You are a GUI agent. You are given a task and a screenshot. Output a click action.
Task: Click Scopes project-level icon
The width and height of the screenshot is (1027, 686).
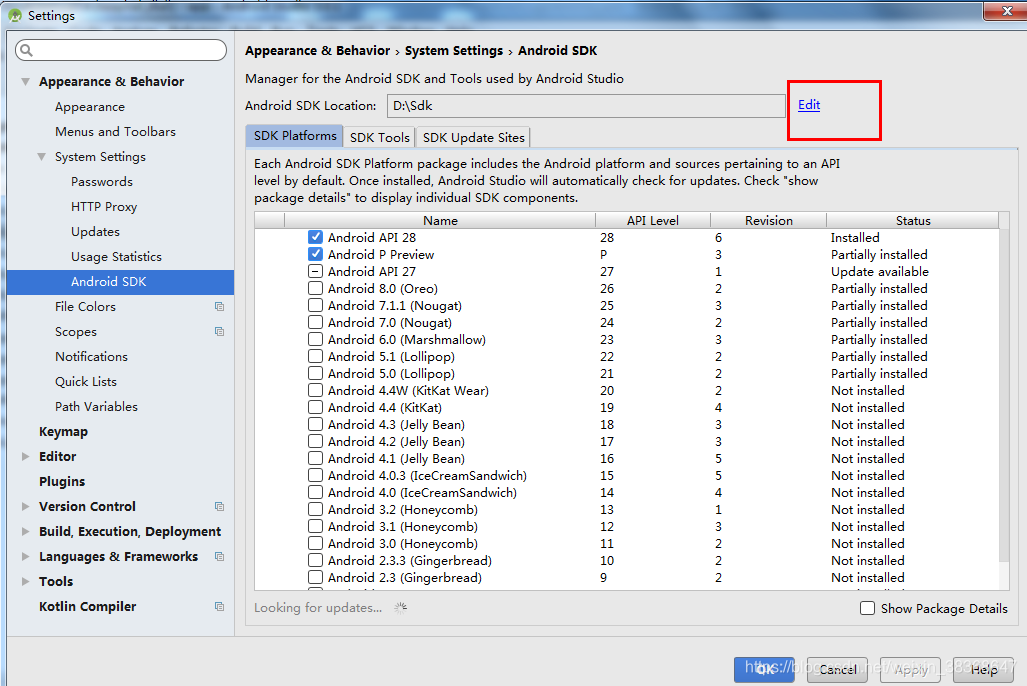[219, 332]
